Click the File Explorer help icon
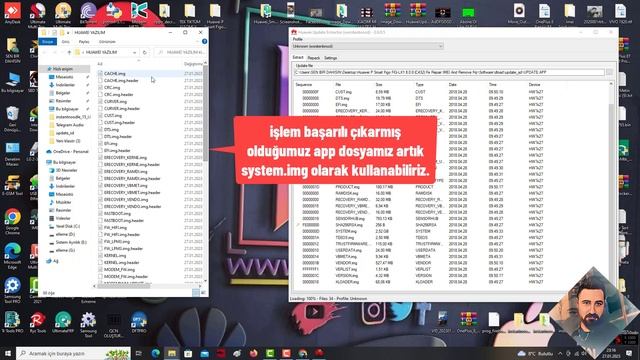 pos(204,41)
